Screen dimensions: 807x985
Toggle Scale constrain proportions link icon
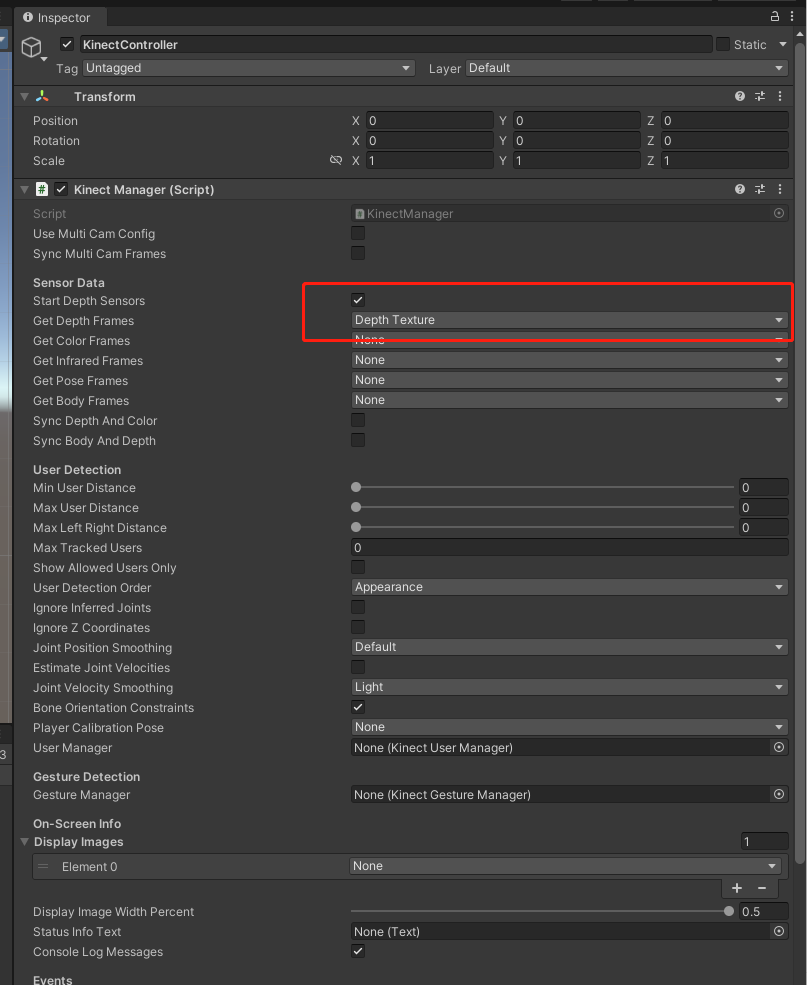click(336, 160)
